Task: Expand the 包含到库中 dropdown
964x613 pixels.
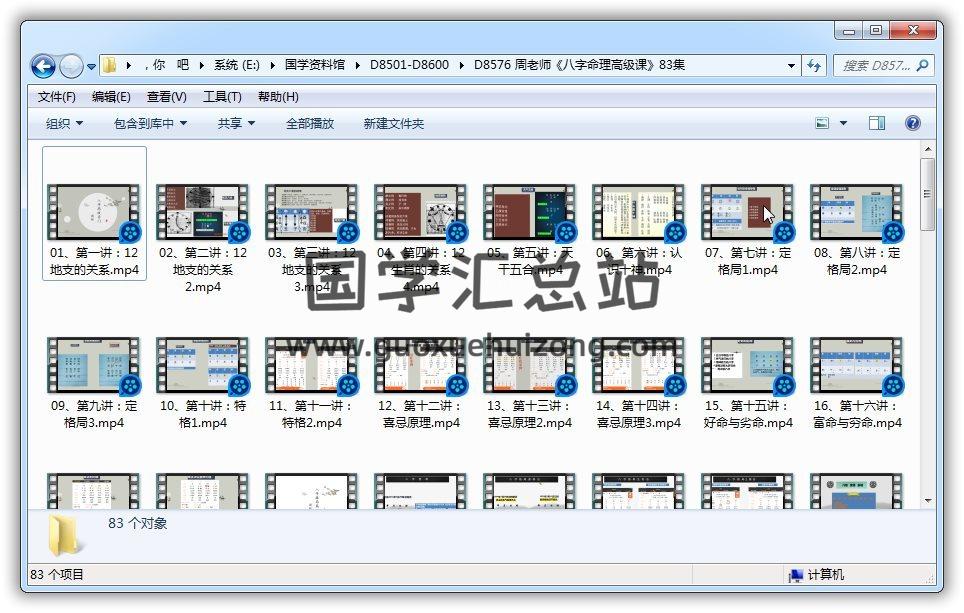Action: point(150,123)
